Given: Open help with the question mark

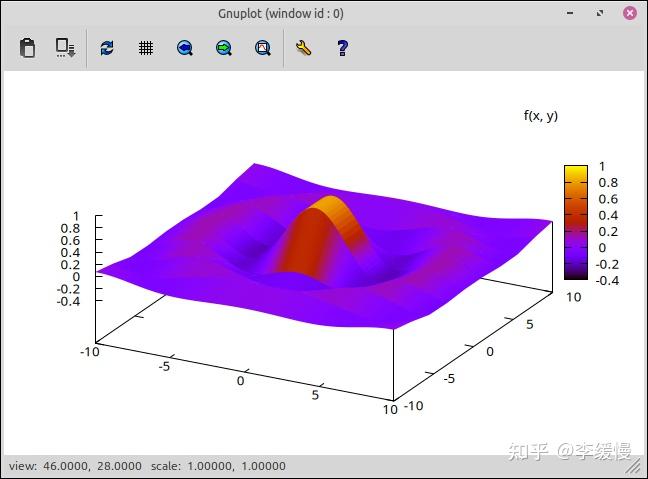Looking at the screenshot, I should 342,48.
